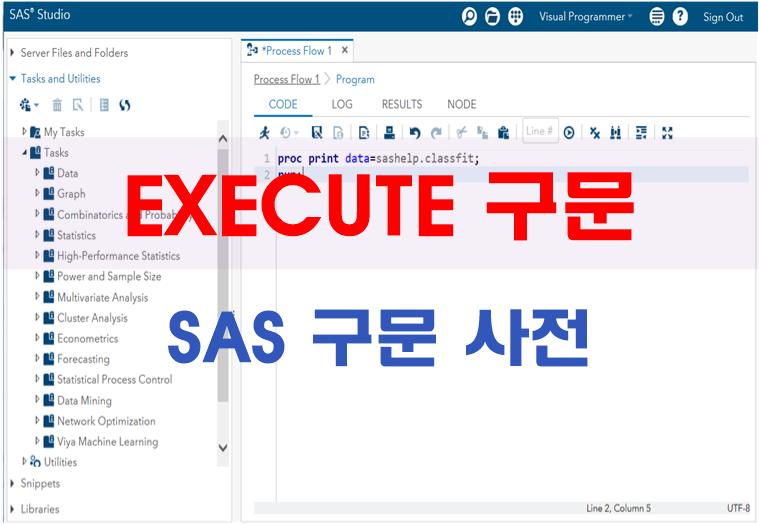Image resolution: width=759 pixels, height=524 pixels.
Task: Click the edit task icon in Tasks toolbar
Action: [x=78, y=105]
